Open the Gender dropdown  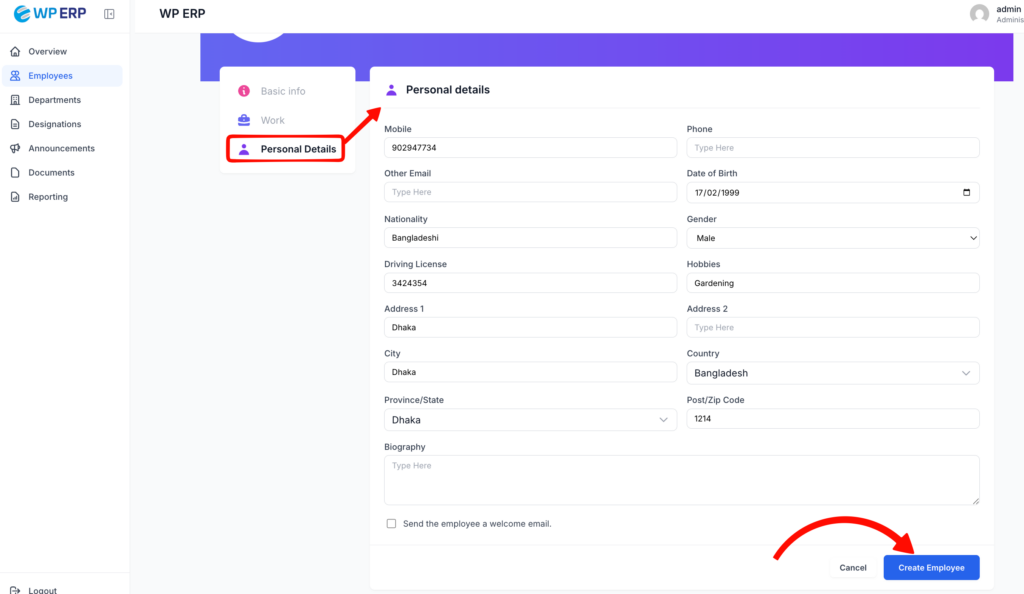pos(832,238)
